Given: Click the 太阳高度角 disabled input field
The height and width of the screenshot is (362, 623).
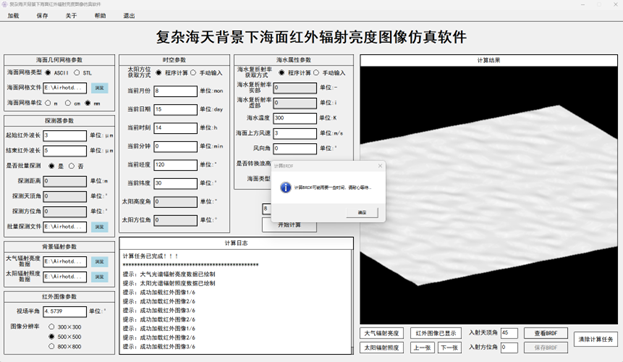Looking at the screenshot, I should pyautogui.click(x=176, y=202).
